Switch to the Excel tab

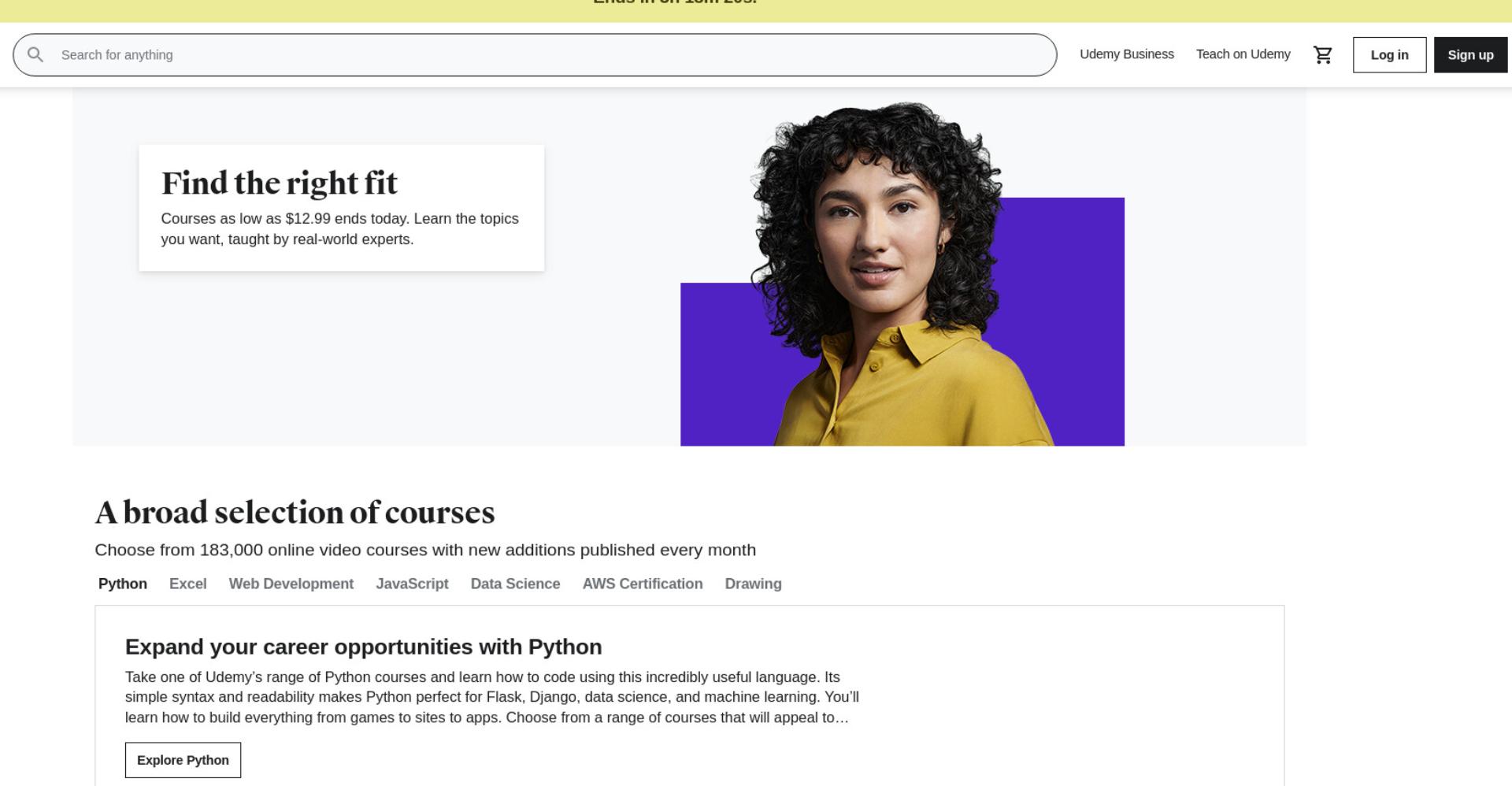pos(188,584)
